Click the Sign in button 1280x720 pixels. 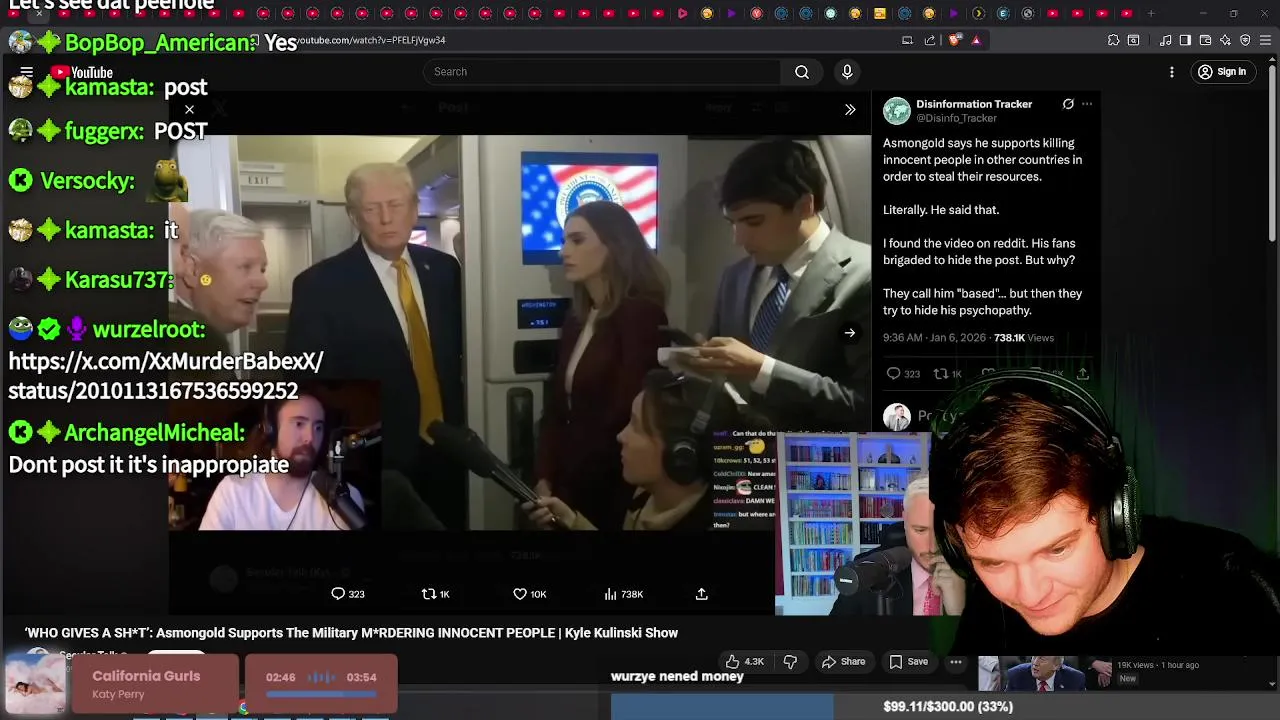1221,72
